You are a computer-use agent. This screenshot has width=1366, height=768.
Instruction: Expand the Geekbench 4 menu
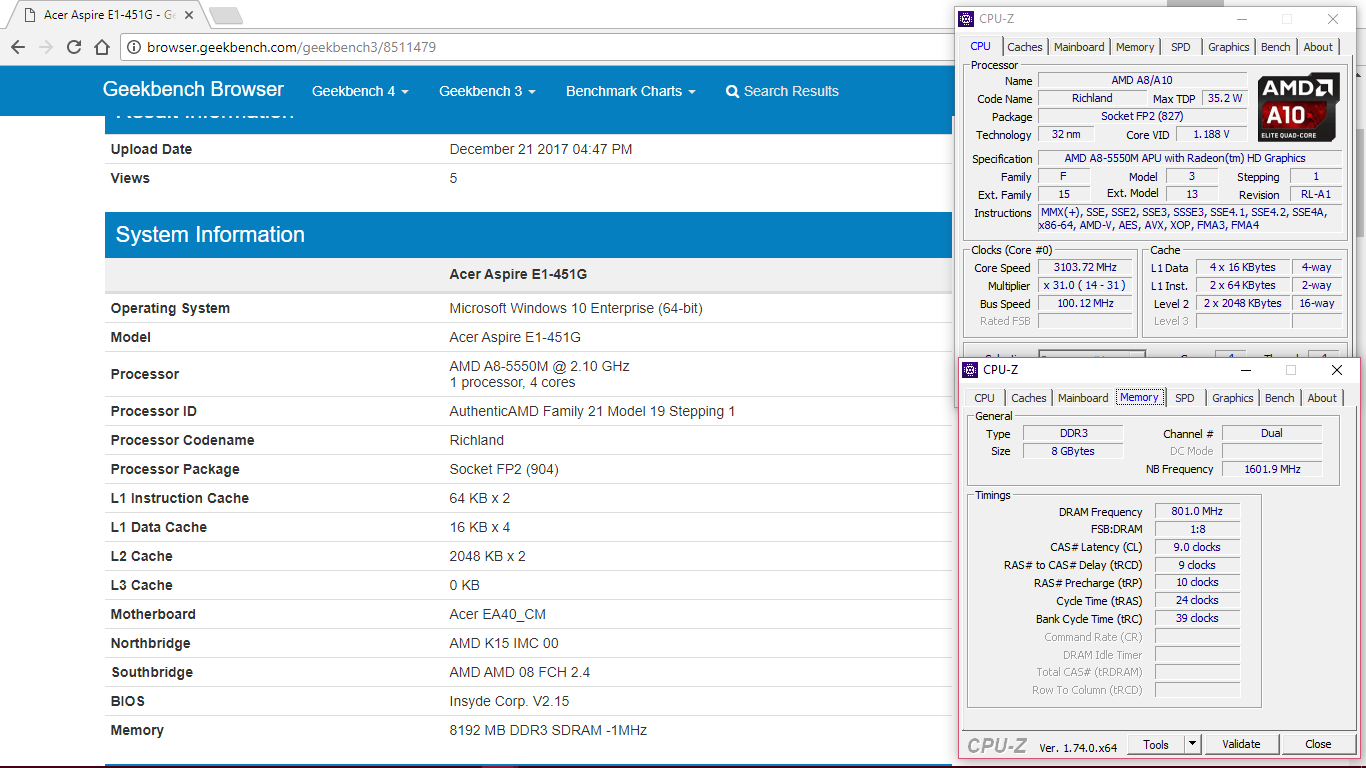click(360, 91)
